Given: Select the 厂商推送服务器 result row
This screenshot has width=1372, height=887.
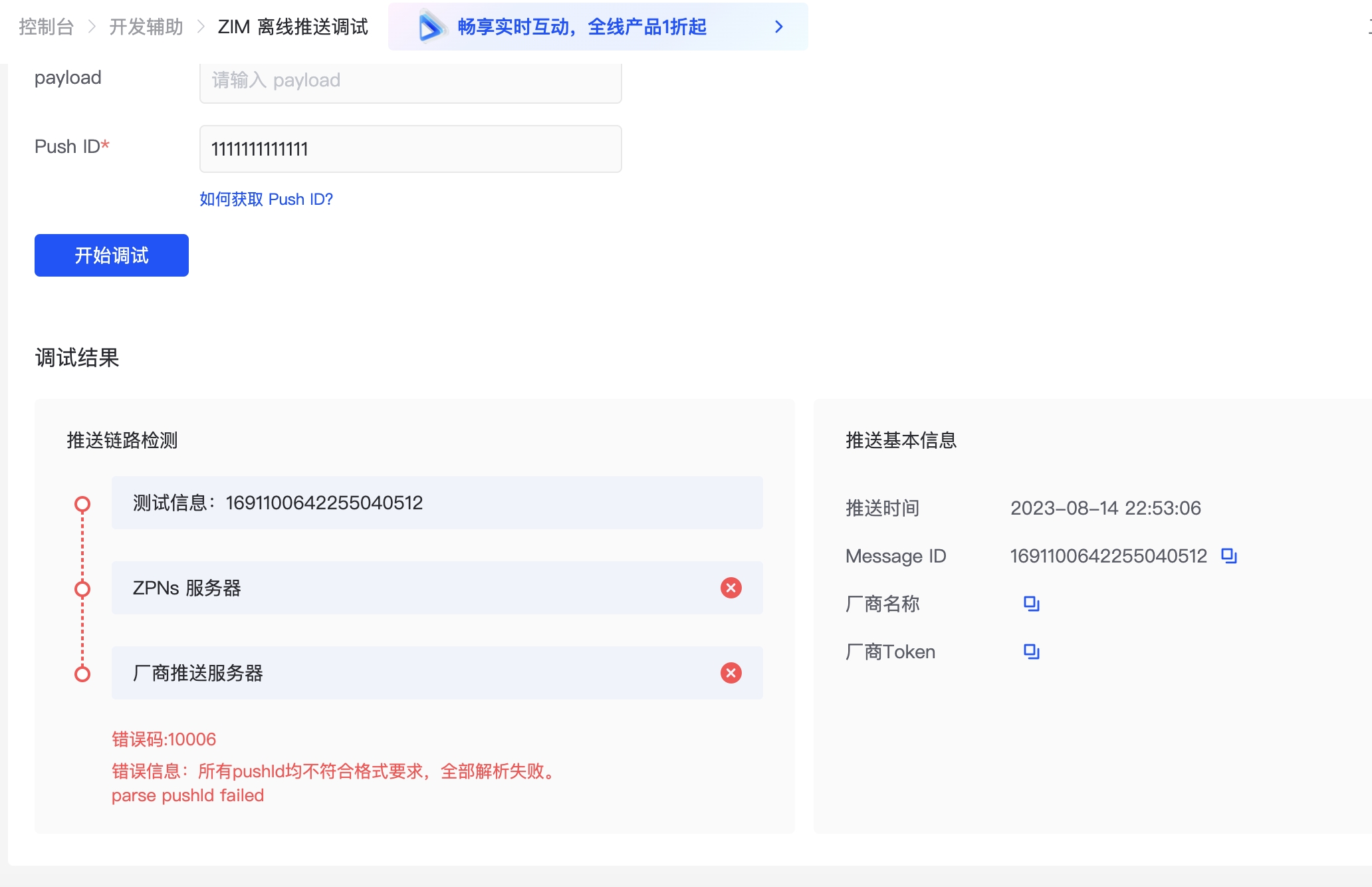Looking at the screenshot, I should pos(412,673).
